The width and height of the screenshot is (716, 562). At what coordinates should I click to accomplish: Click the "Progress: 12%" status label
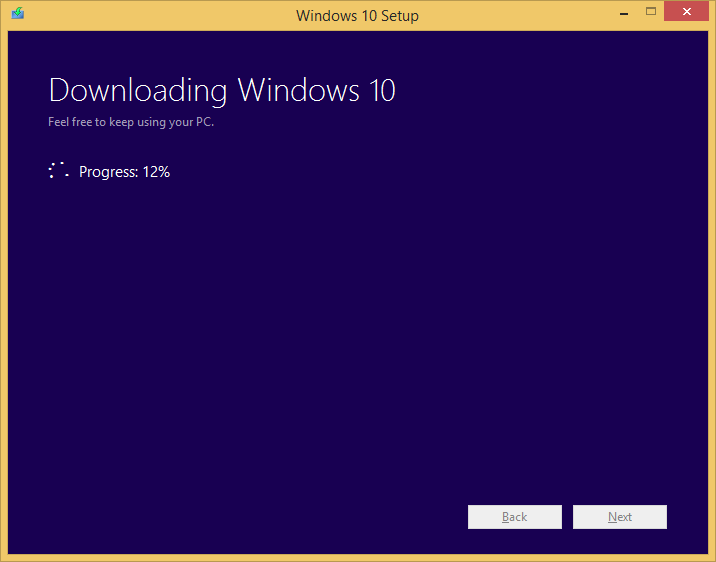pyautogui.click(x=124, y=172)
